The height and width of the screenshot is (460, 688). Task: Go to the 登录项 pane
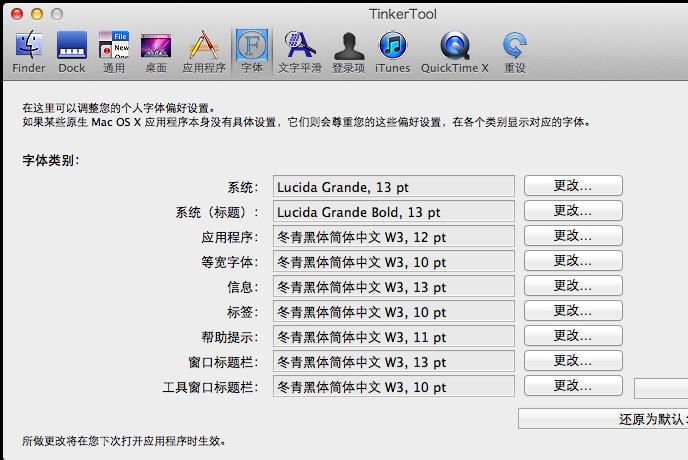[x=348, y=52]
